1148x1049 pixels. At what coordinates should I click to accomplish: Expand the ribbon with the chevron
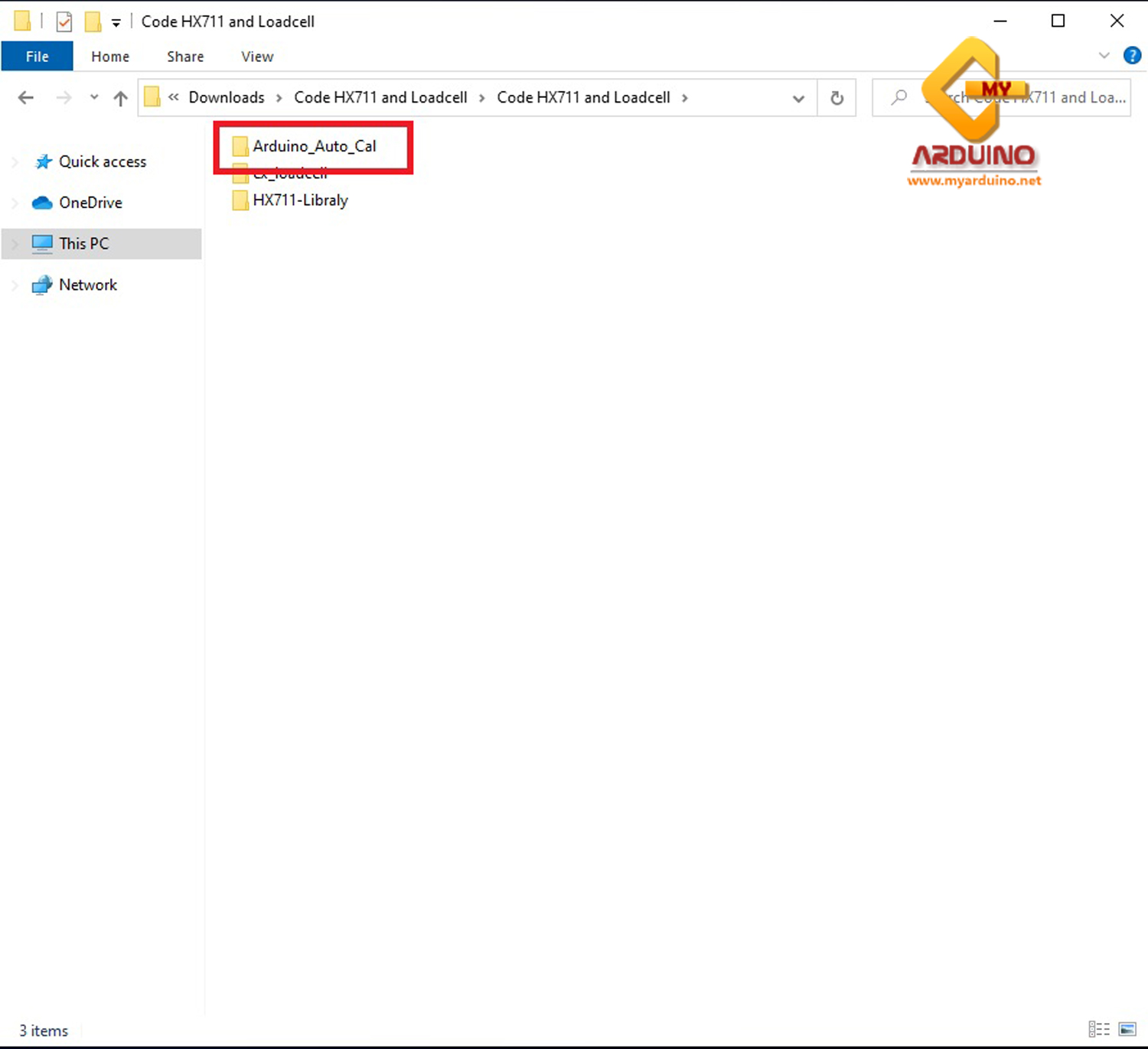[1104, 56]
